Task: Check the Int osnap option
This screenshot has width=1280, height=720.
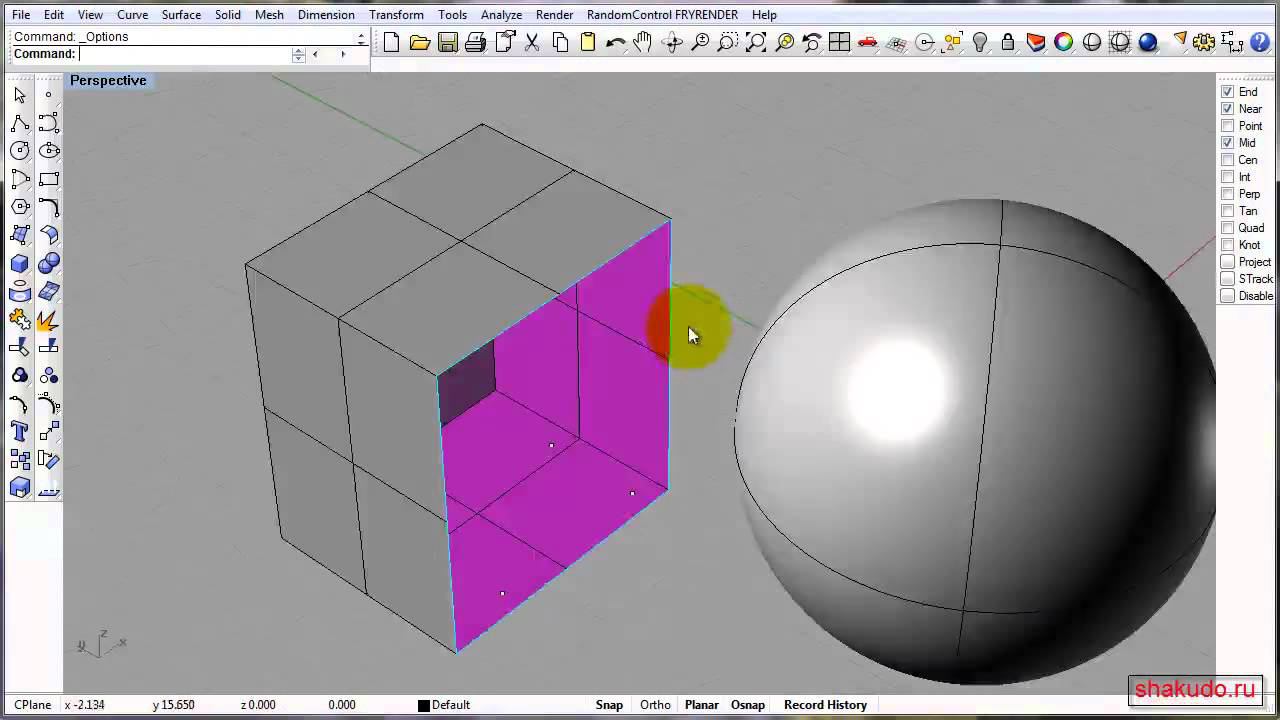Action: click(1228, 177)
